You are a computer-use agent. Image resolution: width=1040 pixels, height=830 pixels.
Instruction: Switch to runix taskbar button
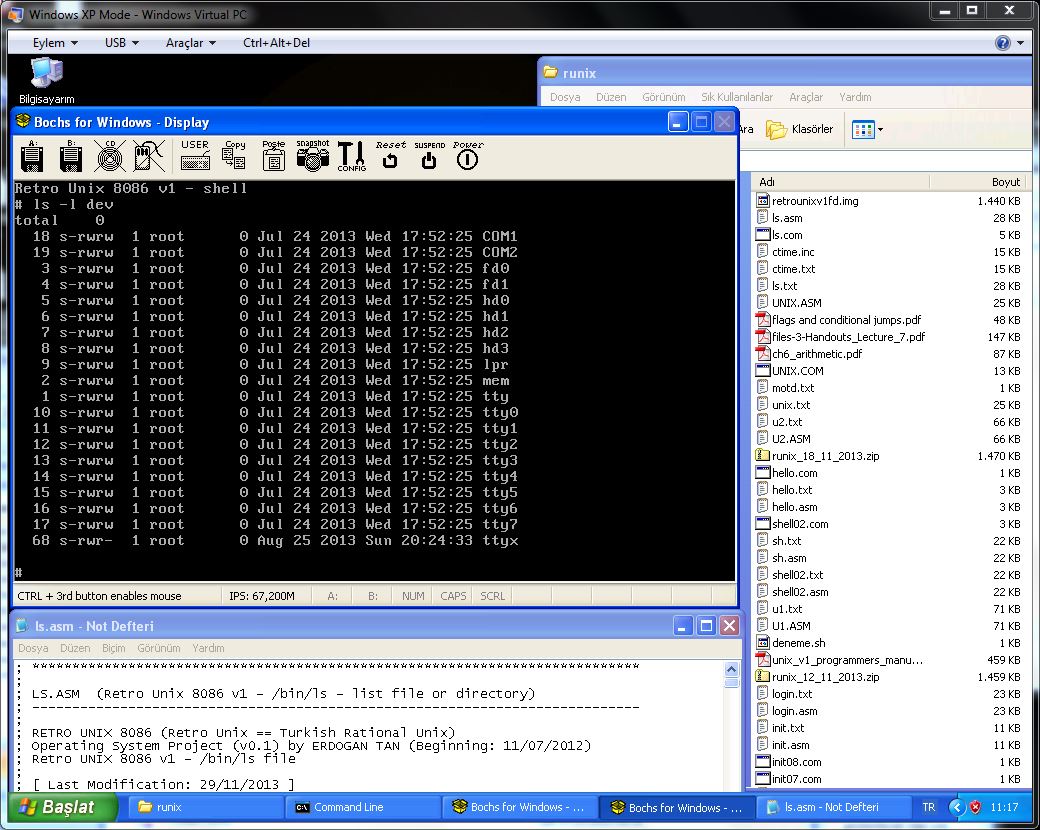tap(208, 807)
